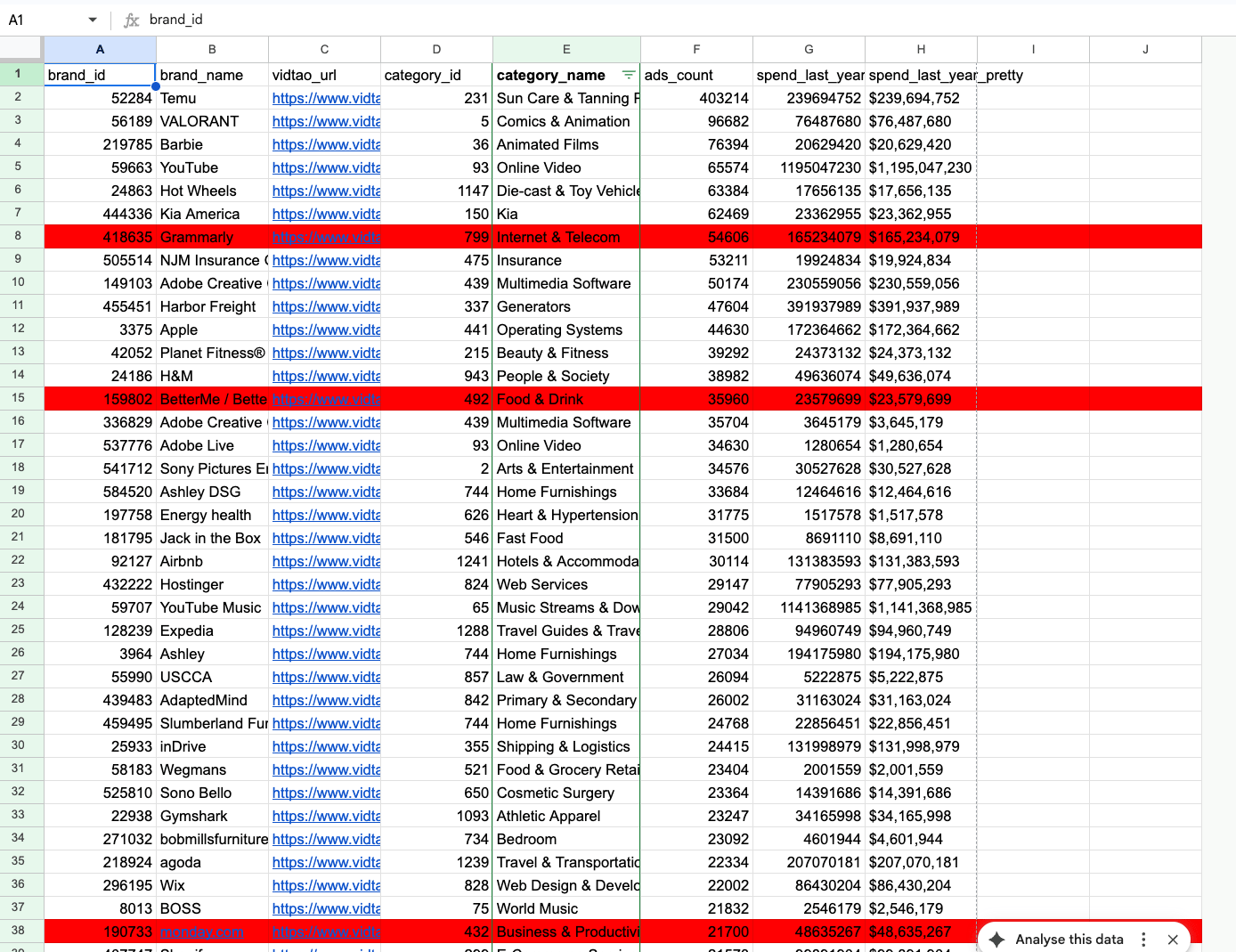Select column J header
1236x952 pixels.
tap(1145, 50)
